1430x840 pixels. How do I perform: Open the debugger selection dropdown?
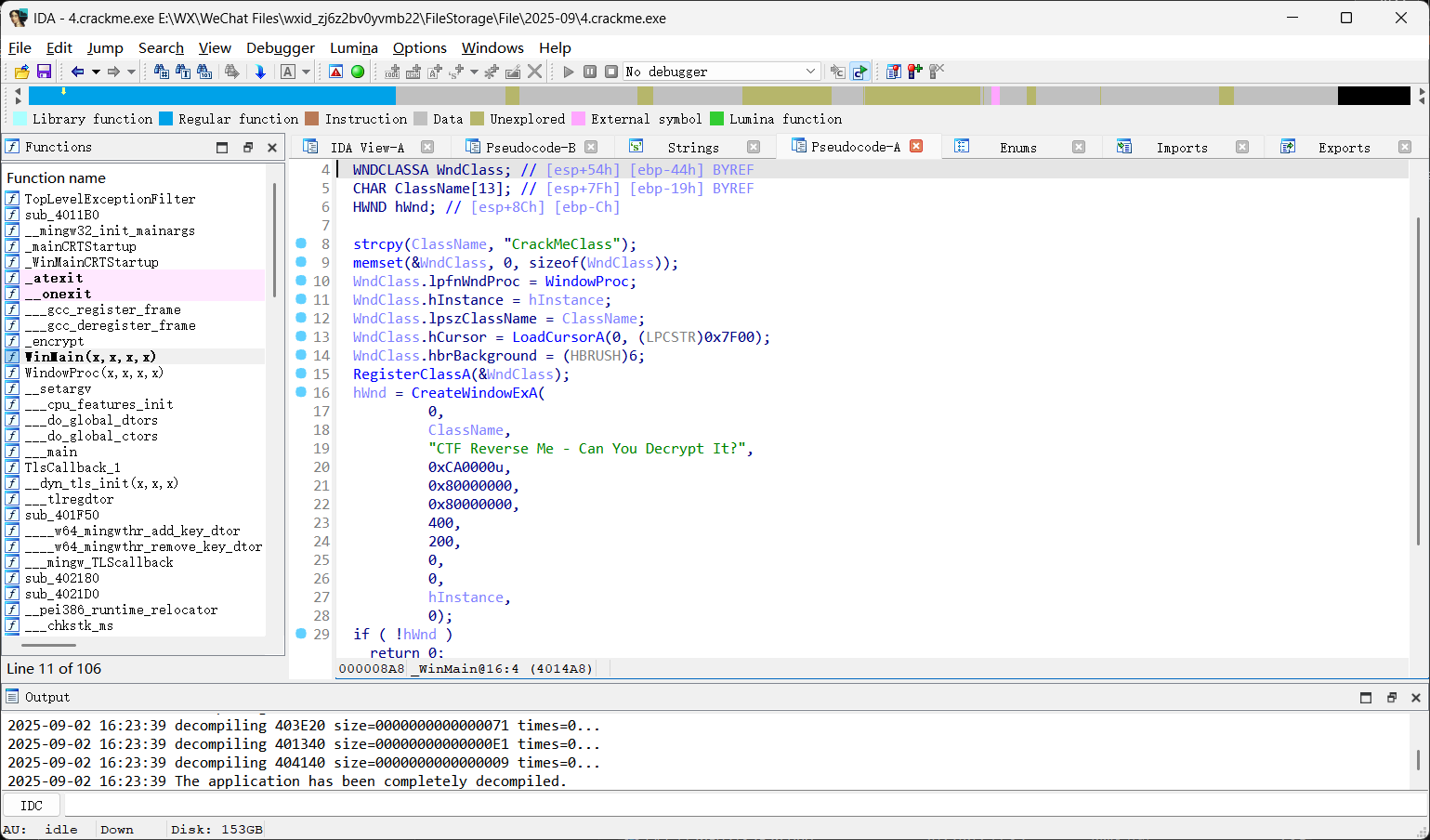[810, 72]
